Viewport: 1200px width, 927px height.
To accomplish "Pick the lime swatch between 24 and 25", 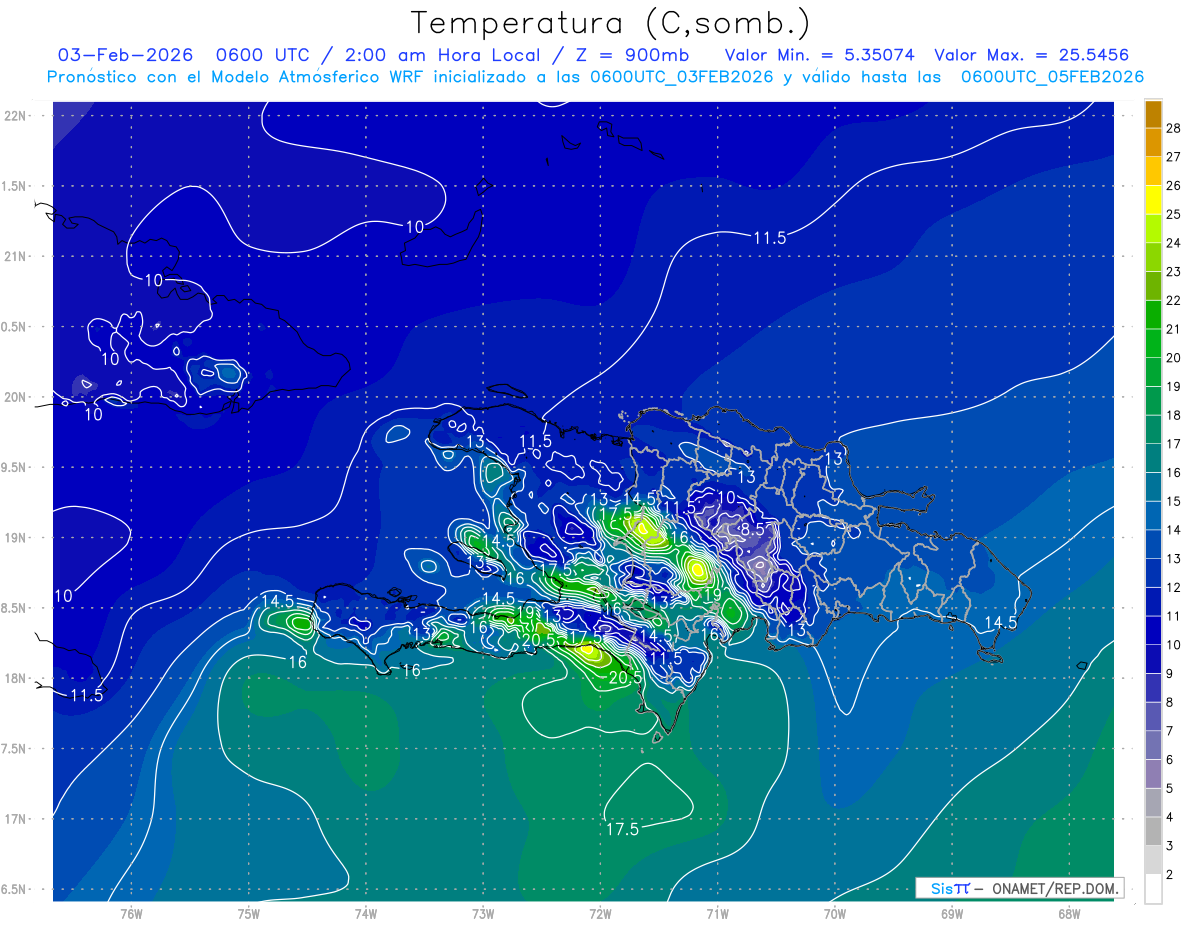I will (1153, 229).
